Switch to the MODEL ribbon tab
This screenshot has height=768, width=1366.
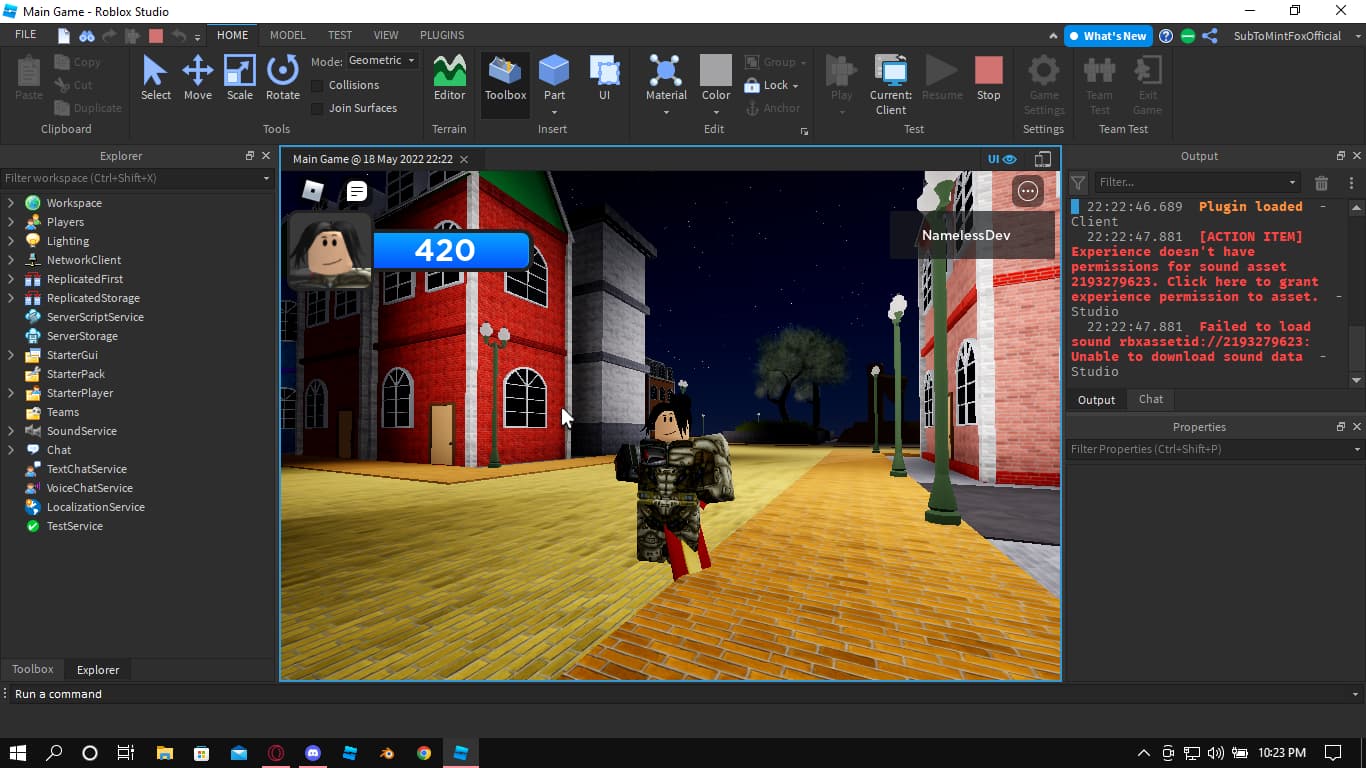pyautogui.click(x=287, y=35)
